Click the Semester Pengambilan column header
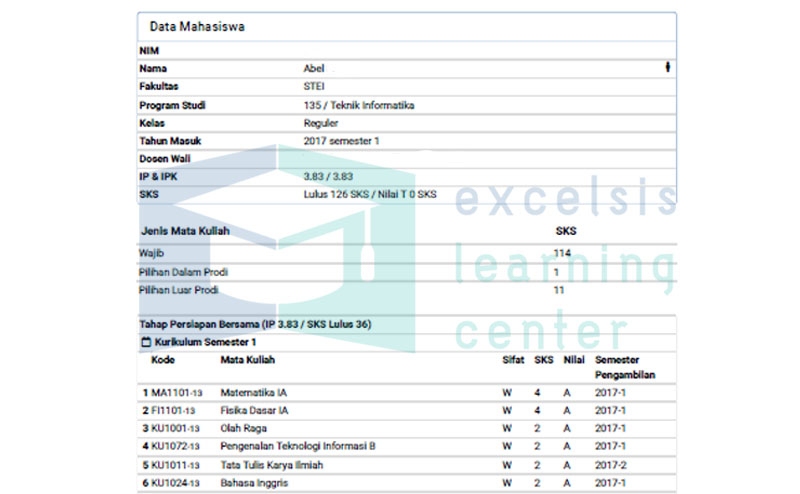The height and width of the screenshot is (494, 800). pyautogui.click(x=617, y=367)
